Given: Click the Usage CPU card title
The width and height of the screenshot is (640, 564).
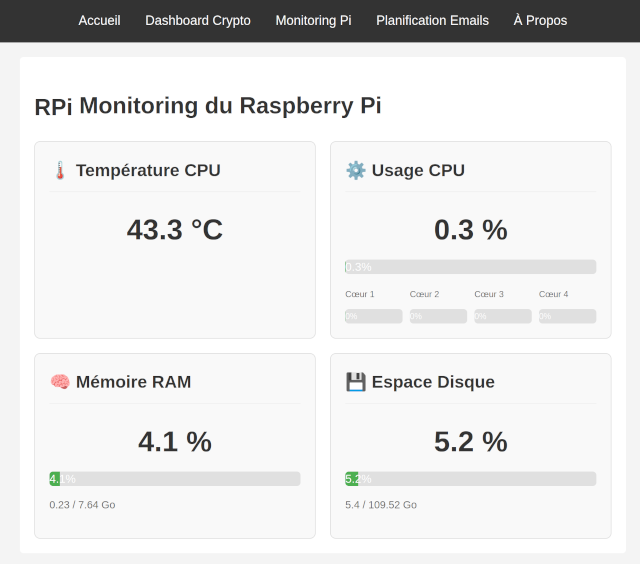Looking at the screenshot, I should click(x=418, y=171).
